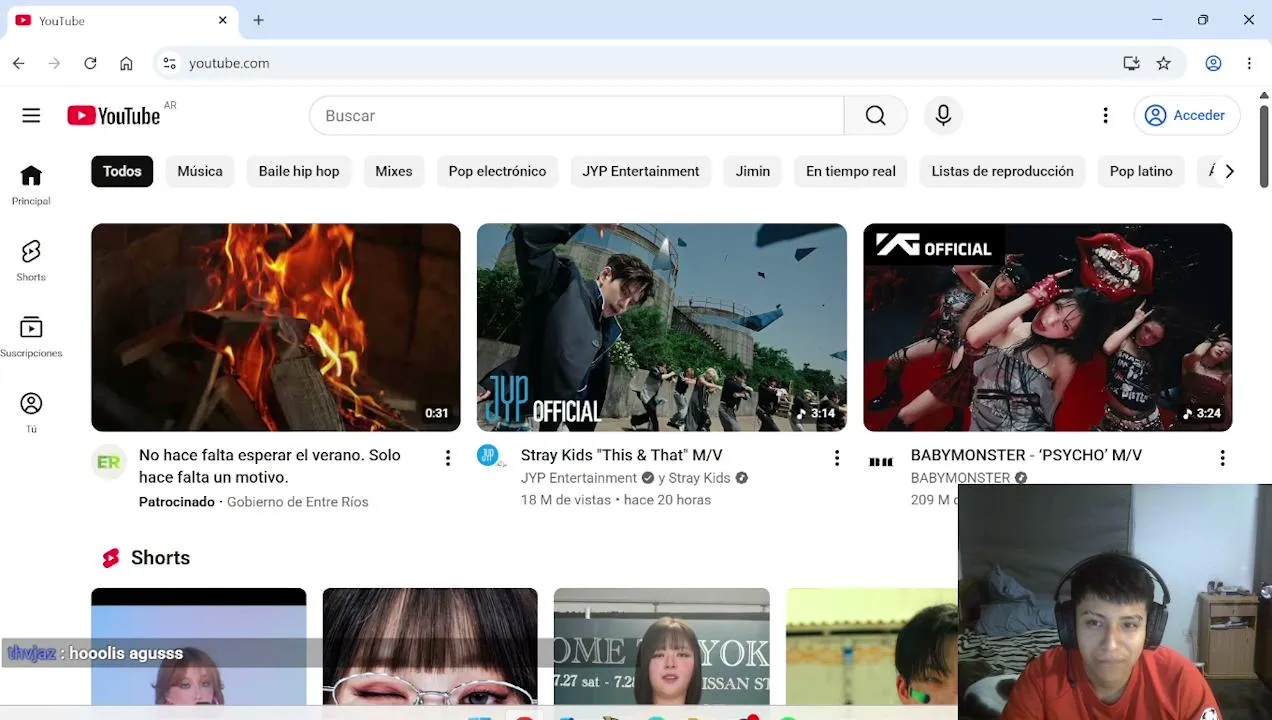
Task: Go back with browser back arrow
Action: coord(18,63)
